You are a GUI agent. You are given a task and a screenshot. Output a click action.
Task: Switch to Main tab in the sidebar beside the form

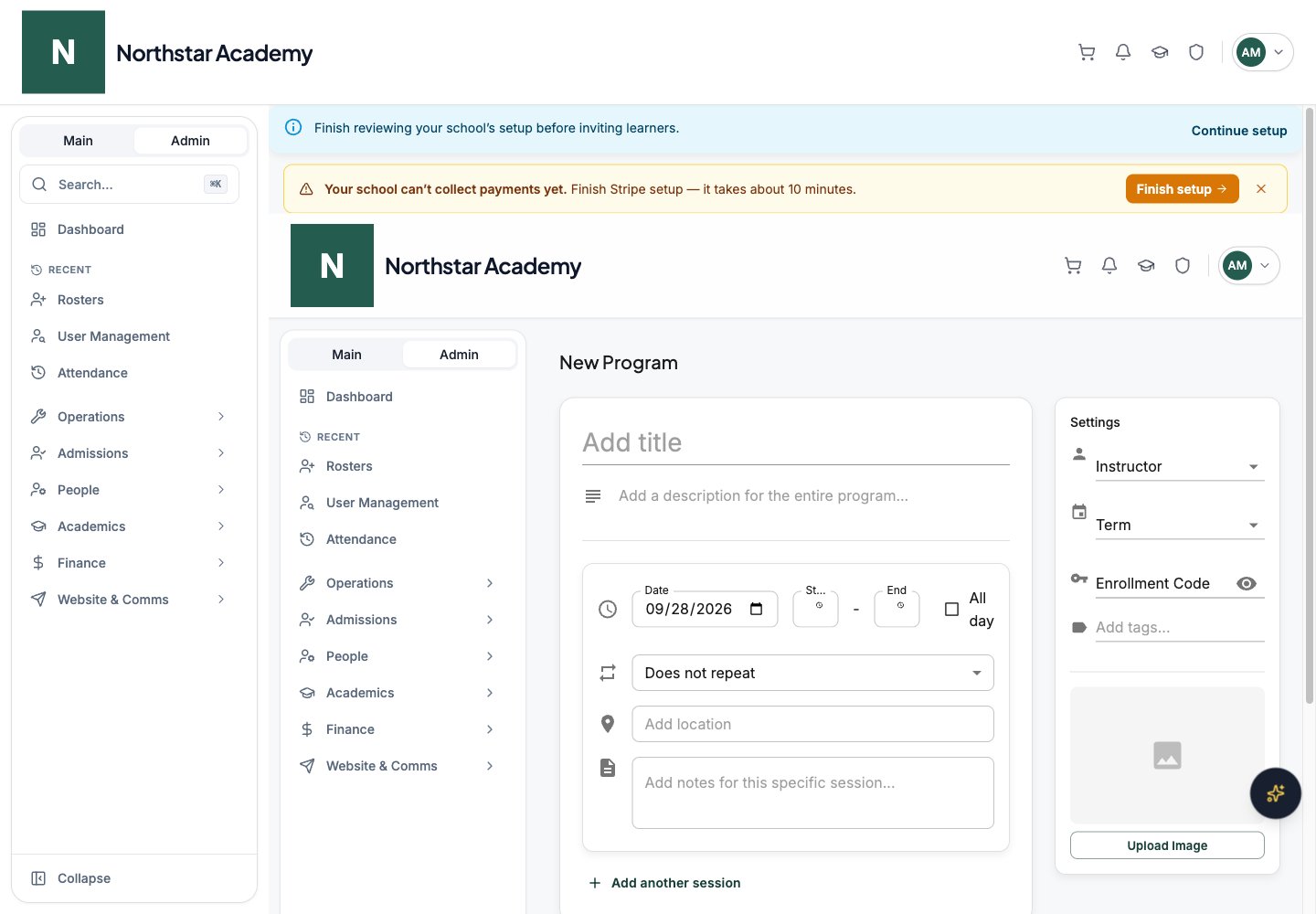click(346, 355)
